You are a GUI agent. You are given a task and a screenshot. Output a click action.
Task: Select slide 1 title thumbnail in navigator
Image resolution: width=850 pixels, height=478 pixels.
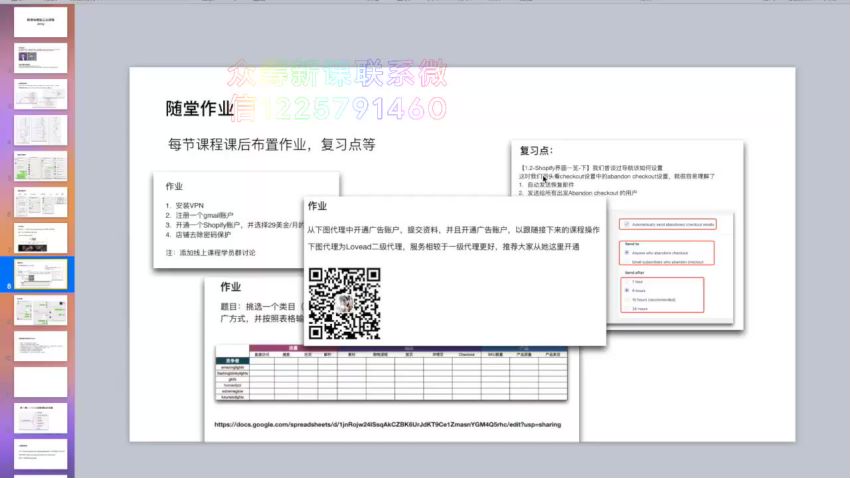[40, 22]
